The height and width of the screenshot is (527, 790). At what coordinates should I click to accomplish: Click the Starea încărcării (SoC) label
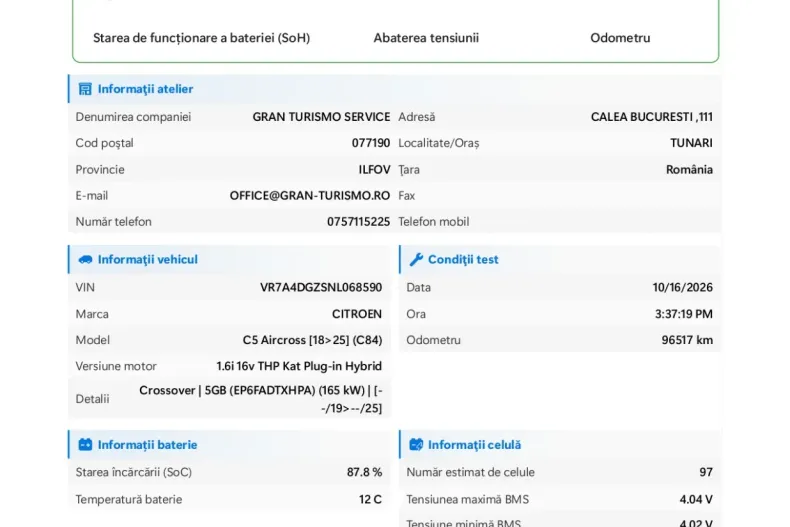(x=134, y=472)
